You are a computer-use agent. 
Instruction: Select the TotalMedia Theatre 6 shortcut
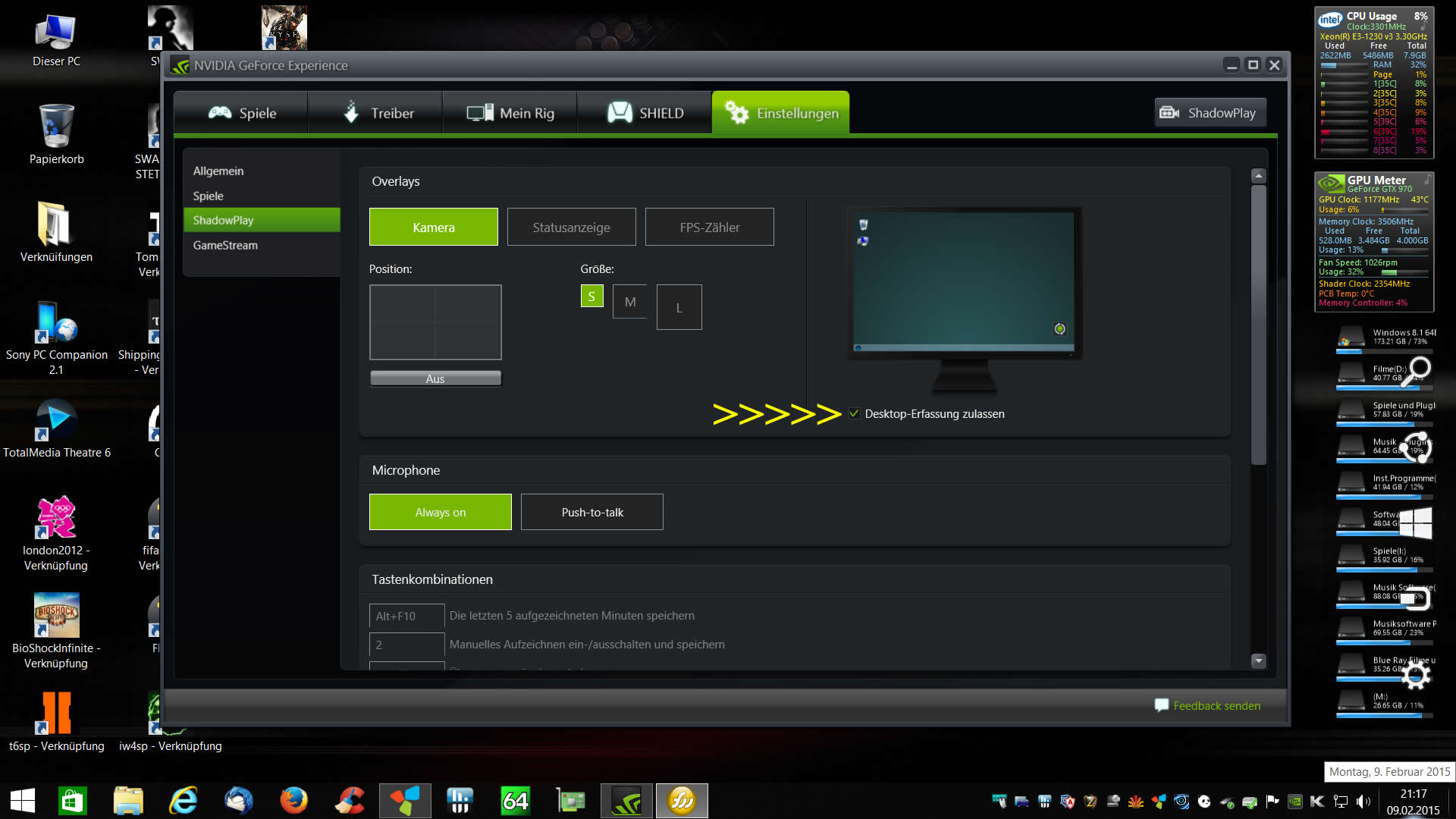(x=56, y=428)
